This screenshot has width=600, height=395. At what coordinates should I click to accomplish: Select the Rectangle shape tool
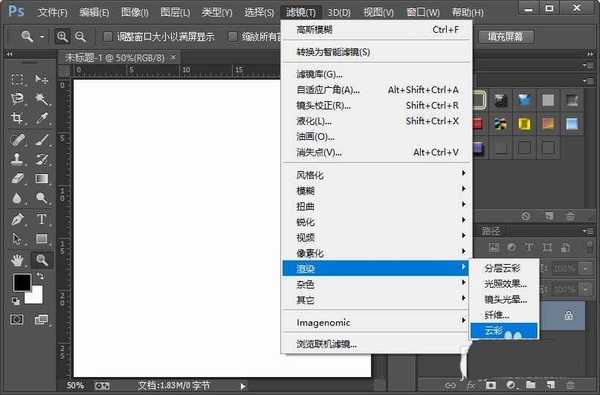click(x=41, y=239)
